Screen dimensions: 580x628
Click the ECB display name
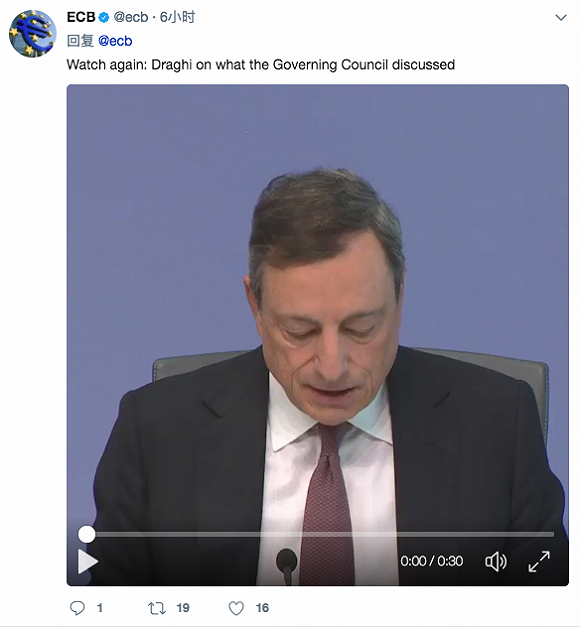click(x=81, y=17)
